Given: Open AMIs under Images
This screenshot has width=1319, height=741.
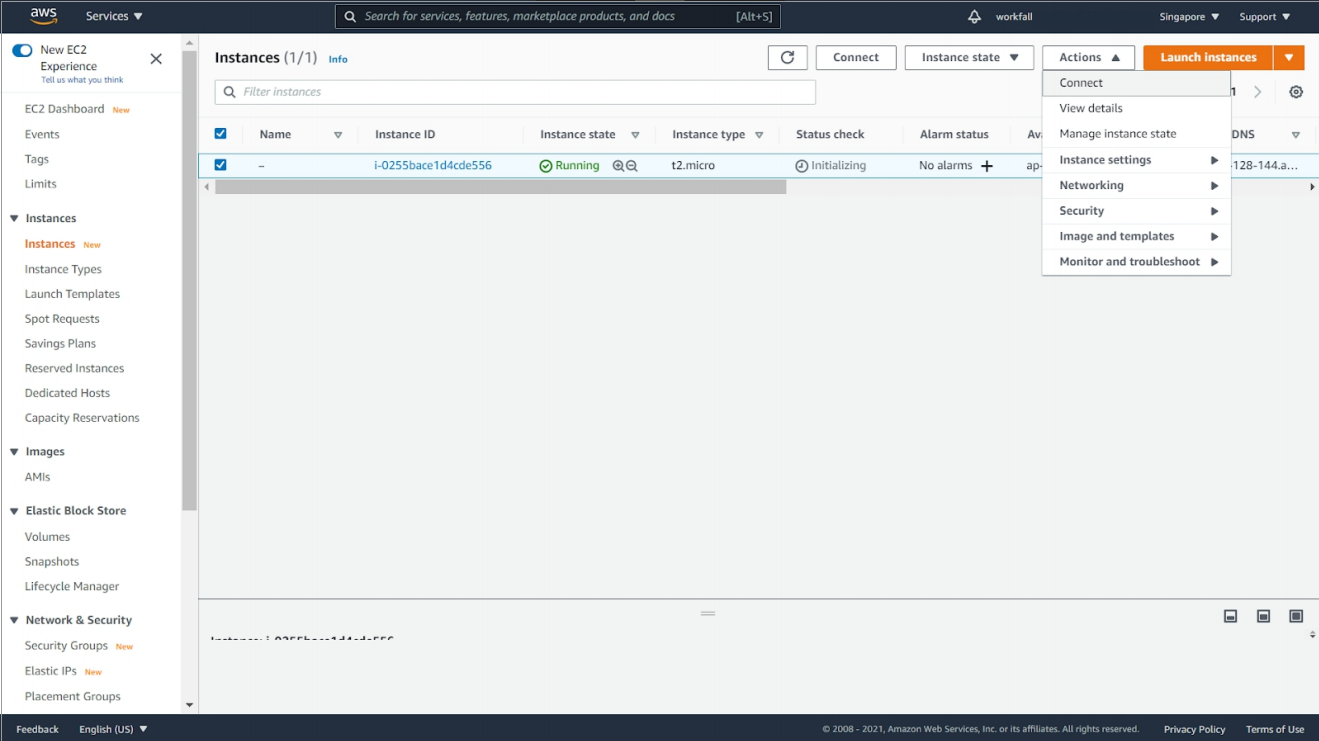Looking at the screenshot, I should click(37, 477).
